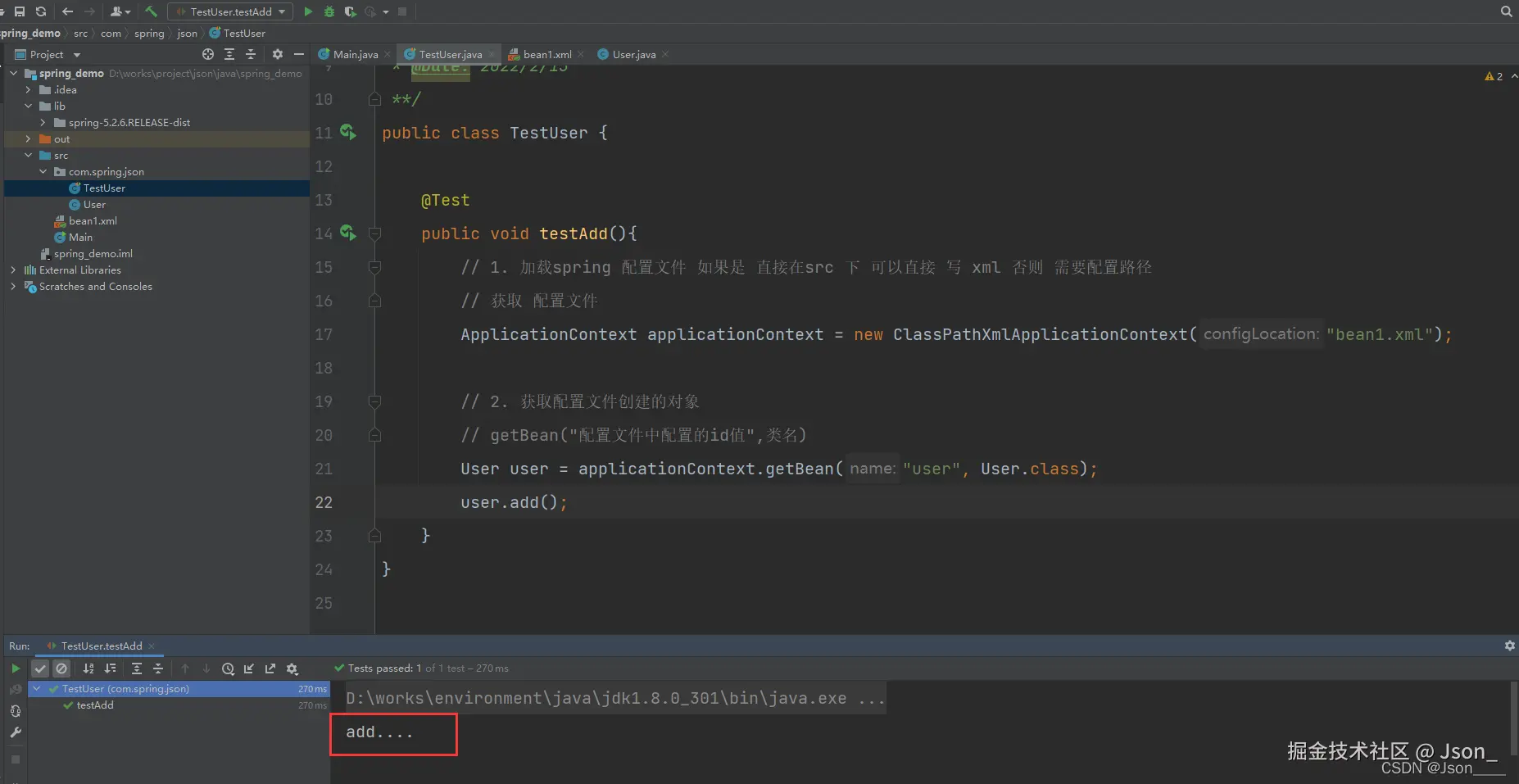Viewport: 1519px width, 784px height.
Task: Click the wrench icon in Run panel sidebar
Action: [x=16, y=732]
